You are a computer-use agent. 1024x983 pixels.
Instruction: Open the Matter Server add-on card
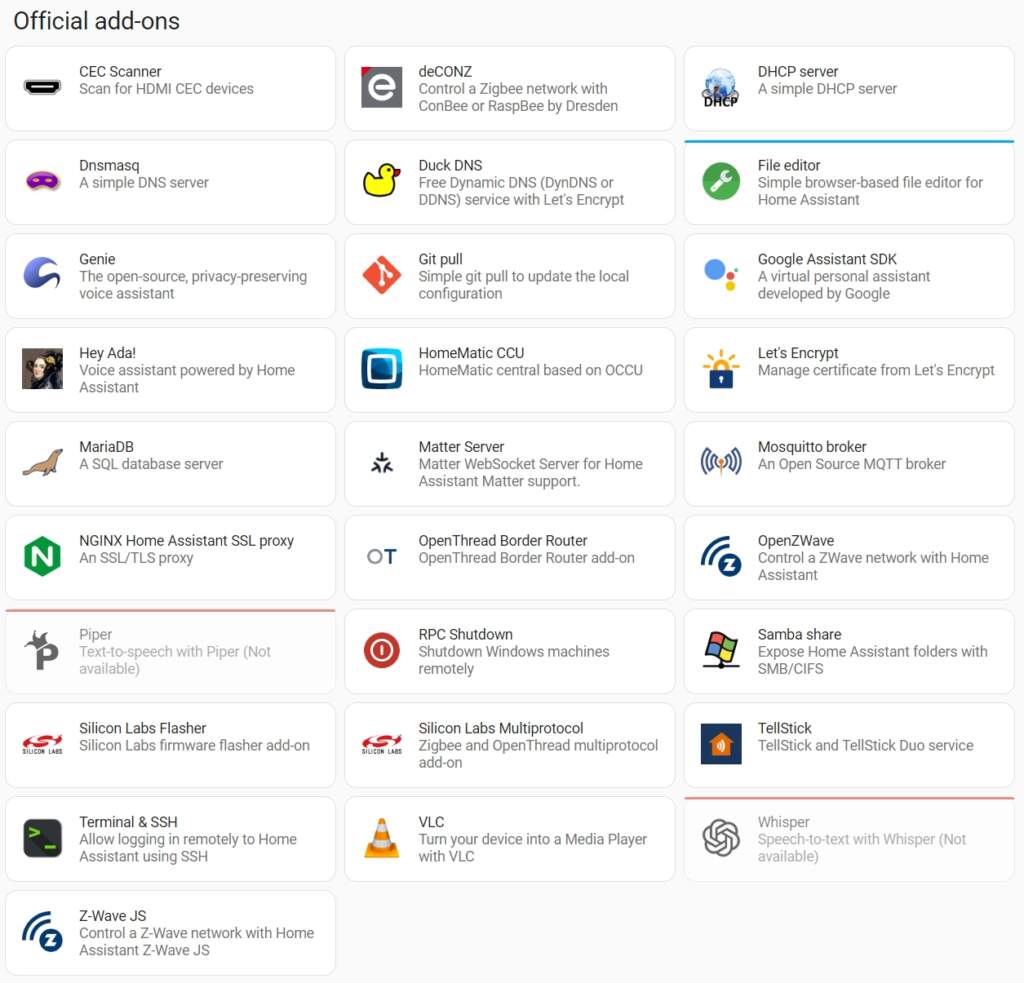click(x=509, y=463)
